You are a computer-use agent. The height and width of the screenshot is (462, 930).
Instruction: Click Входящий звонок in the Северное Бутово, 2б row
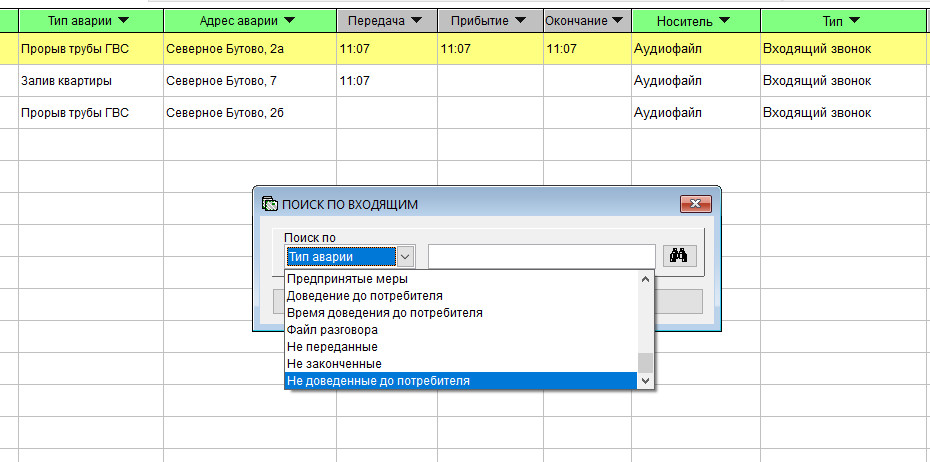point(817,113)
